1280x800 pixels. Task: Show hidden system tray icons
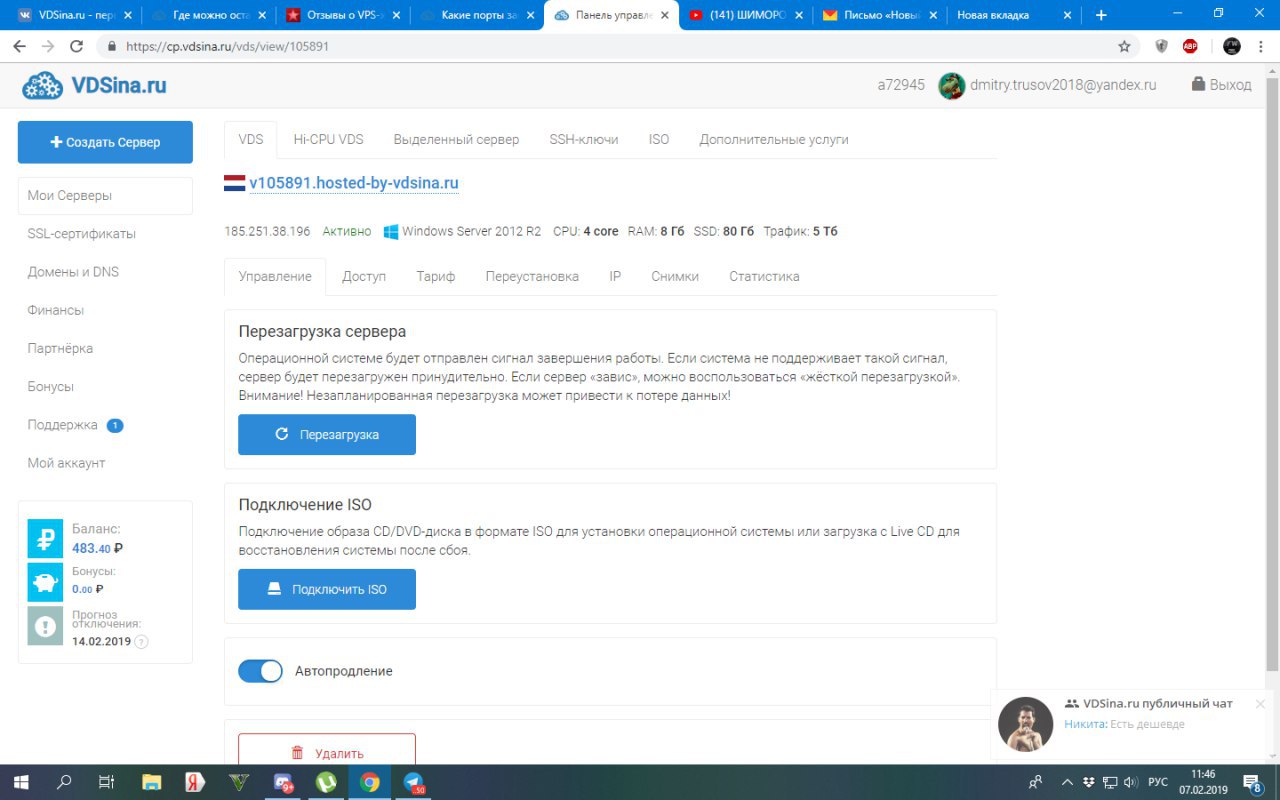click(x=1067, y=782)
